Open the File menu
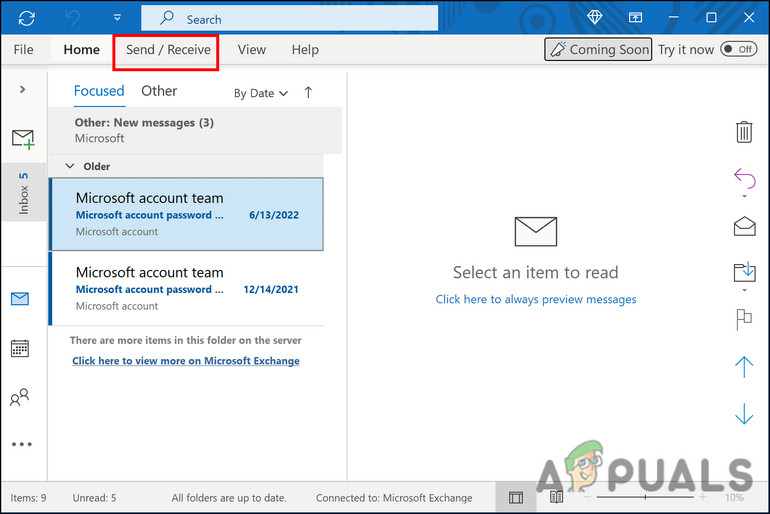Screen dimensions: 770x514 [x=24, y=50]
